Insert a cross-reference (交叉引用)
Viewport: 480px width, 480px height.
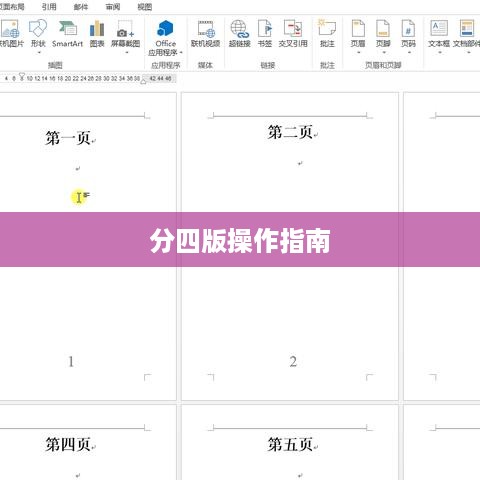click(293, 33)
